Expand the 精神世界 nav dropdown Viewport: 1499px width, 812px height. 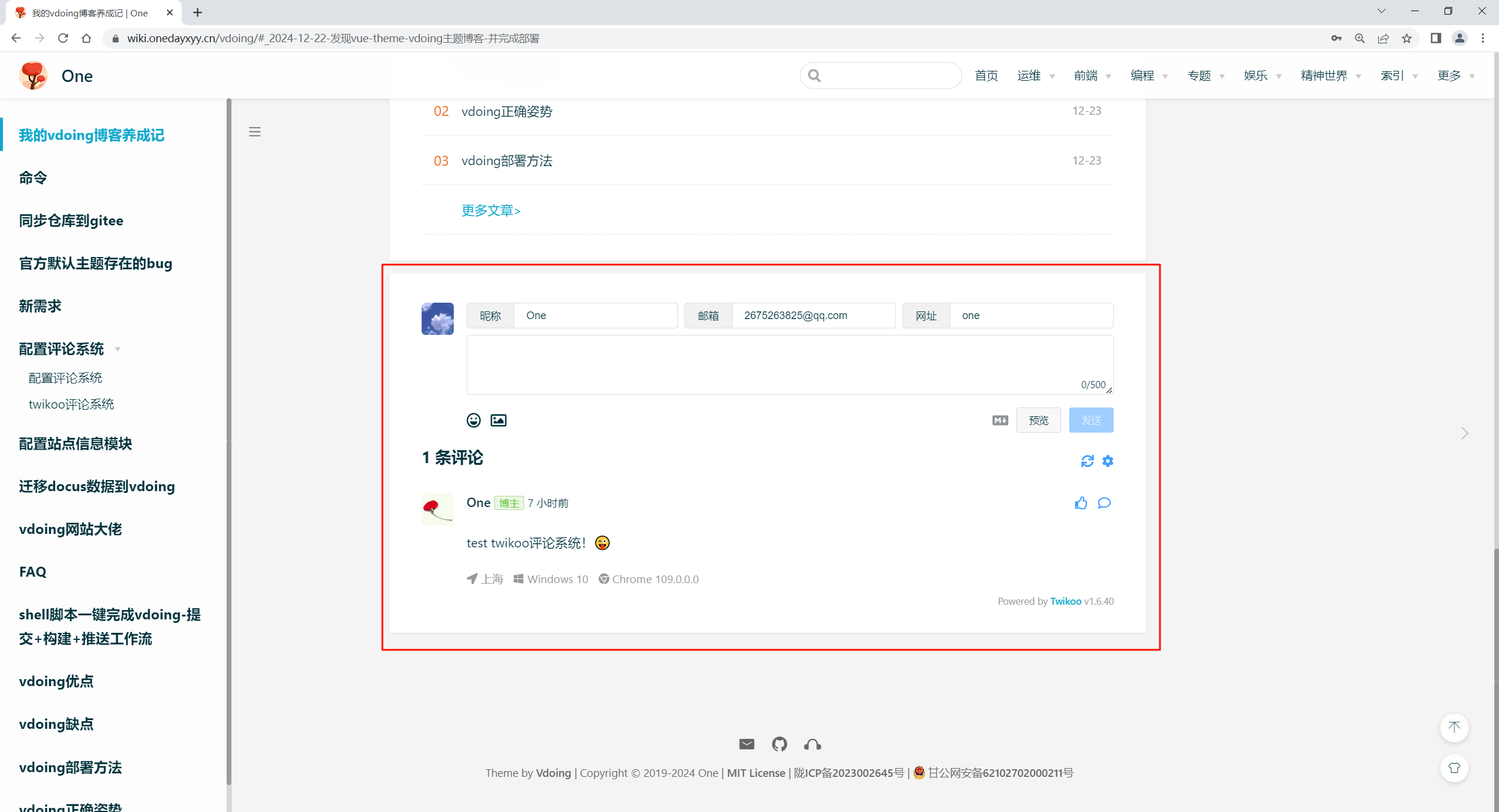tap(1330, 76)
